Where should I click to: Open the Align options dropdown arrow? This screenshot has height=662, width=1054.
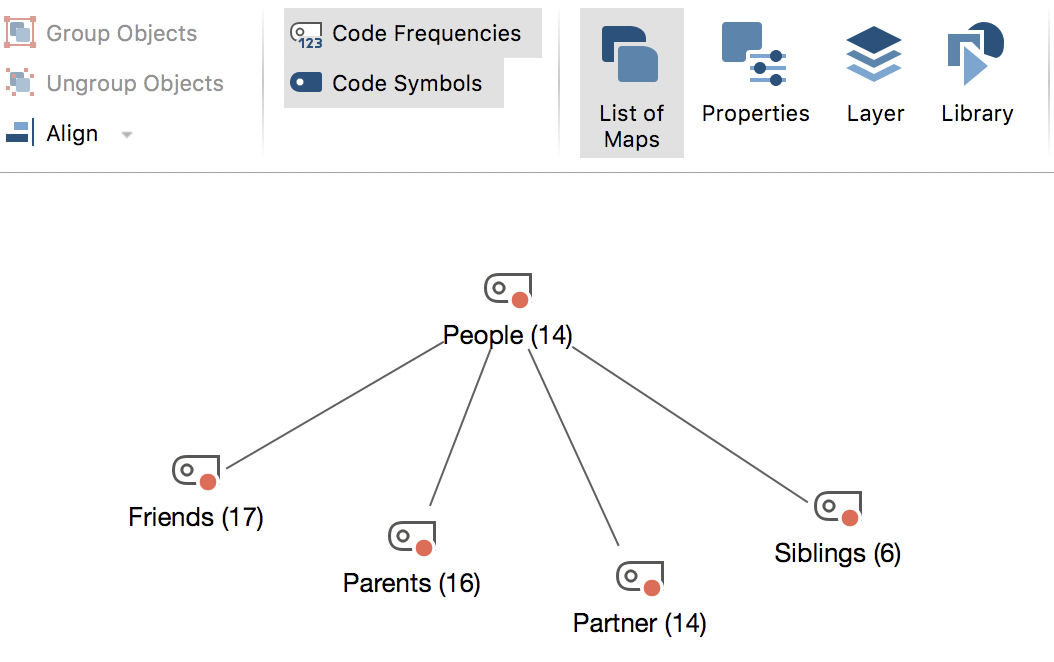point(127,133)
